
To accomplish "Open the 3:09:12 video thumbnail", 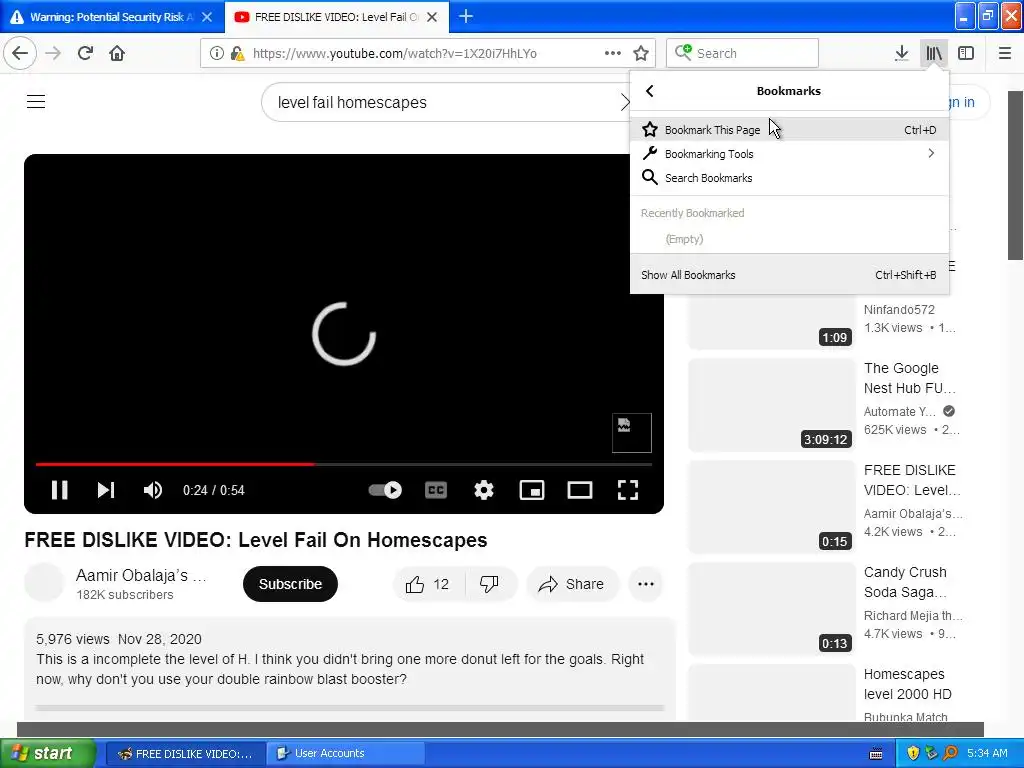I will point(771,405).
